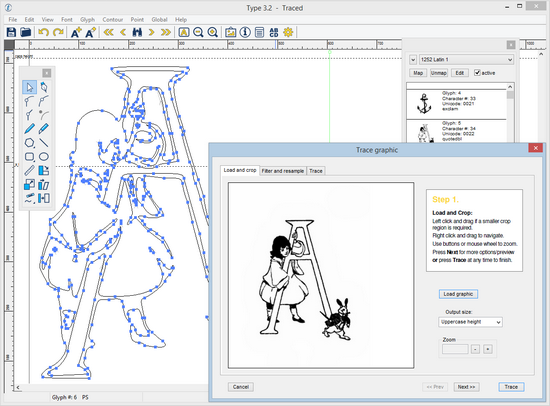This screenshot has height=406, width=550.
Task: Go to the first glyph with double-left arrows
Action: click(108, 32)
